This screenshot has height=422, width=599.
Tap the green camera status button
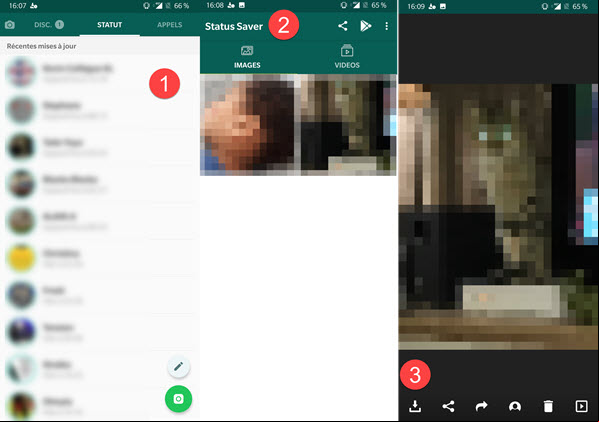pos(178,399)
